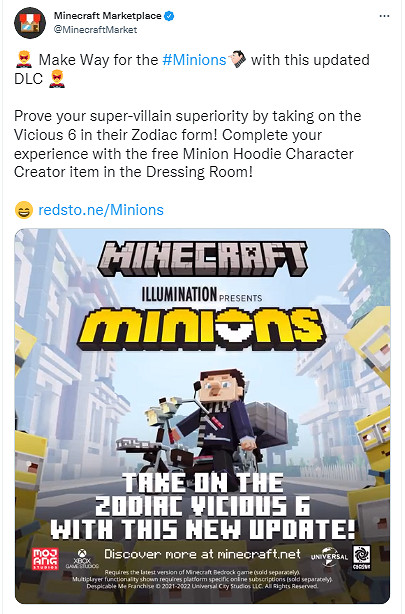Screen dimensions: 405x614
Task: Click the first supervillain emoji before Make Way
Action: pos(24,60)
